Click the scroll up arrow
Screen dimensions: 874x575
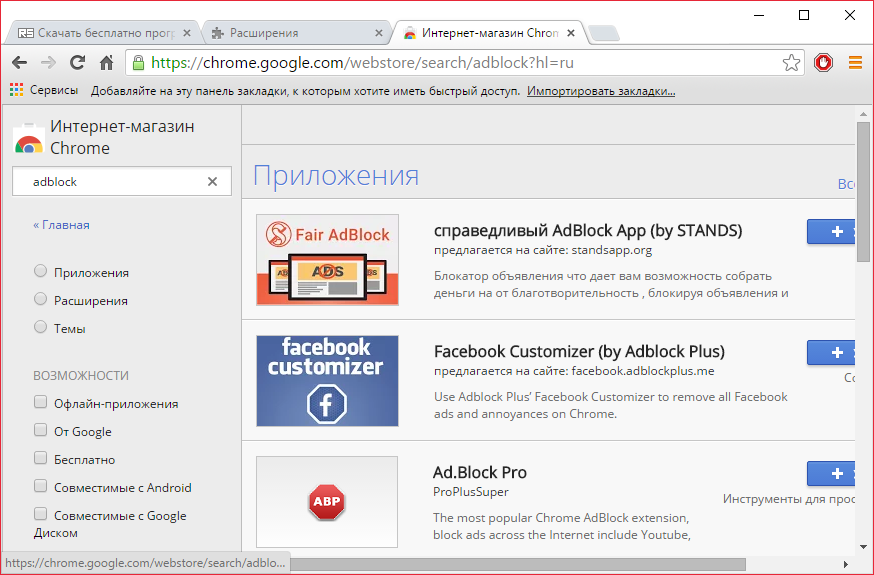pos(863,114)
